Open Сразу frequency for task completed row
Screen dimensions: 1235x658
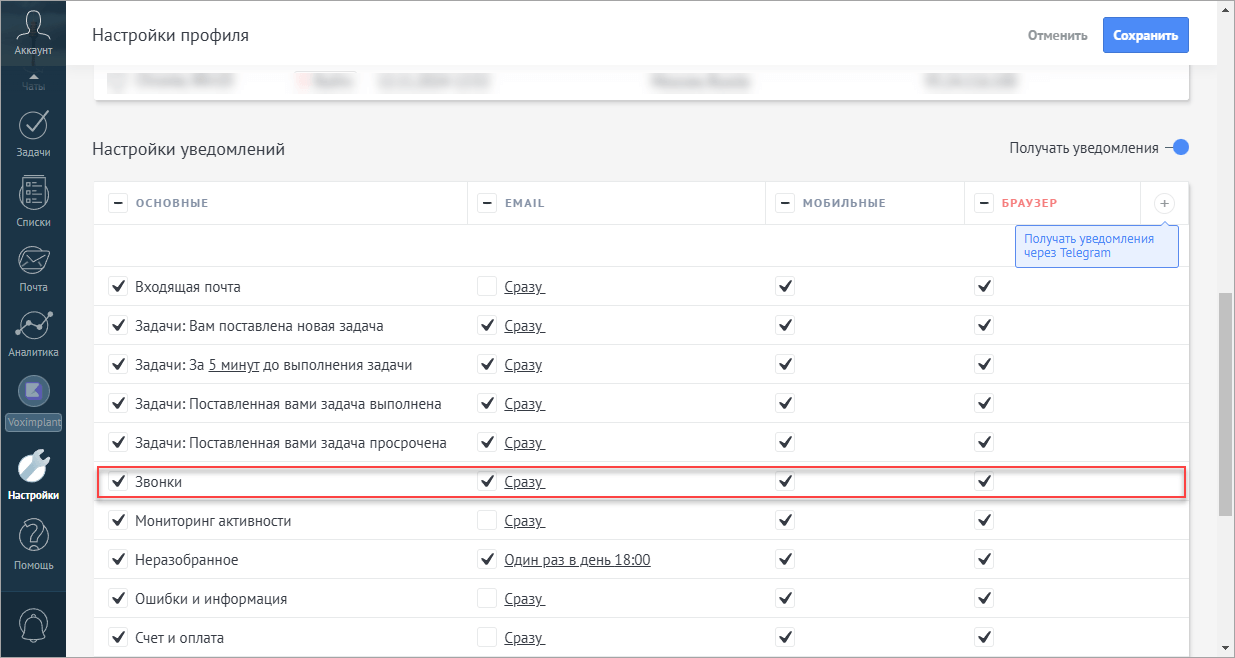point(524,404)
